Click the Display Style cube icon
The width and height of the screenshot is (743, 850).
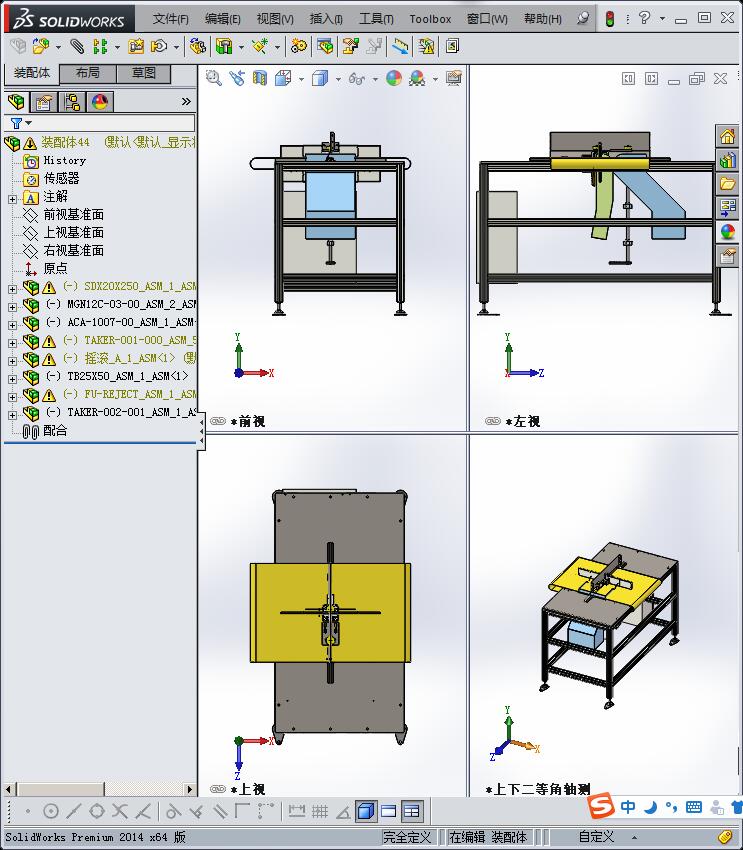click(x=320, y=79)
